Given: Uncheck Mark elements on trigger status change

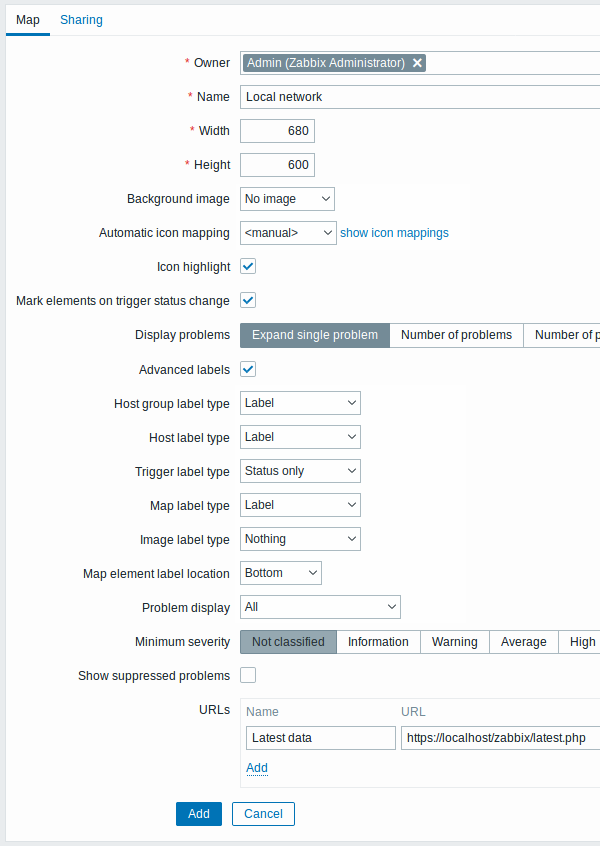Looking at the screenshot, I should pos(249,300).
